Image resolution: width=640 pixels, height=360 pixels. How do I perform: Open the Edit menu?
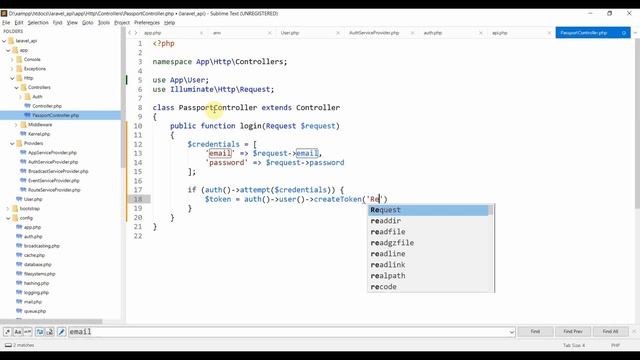pyautogui.click(x=19, y=22)
